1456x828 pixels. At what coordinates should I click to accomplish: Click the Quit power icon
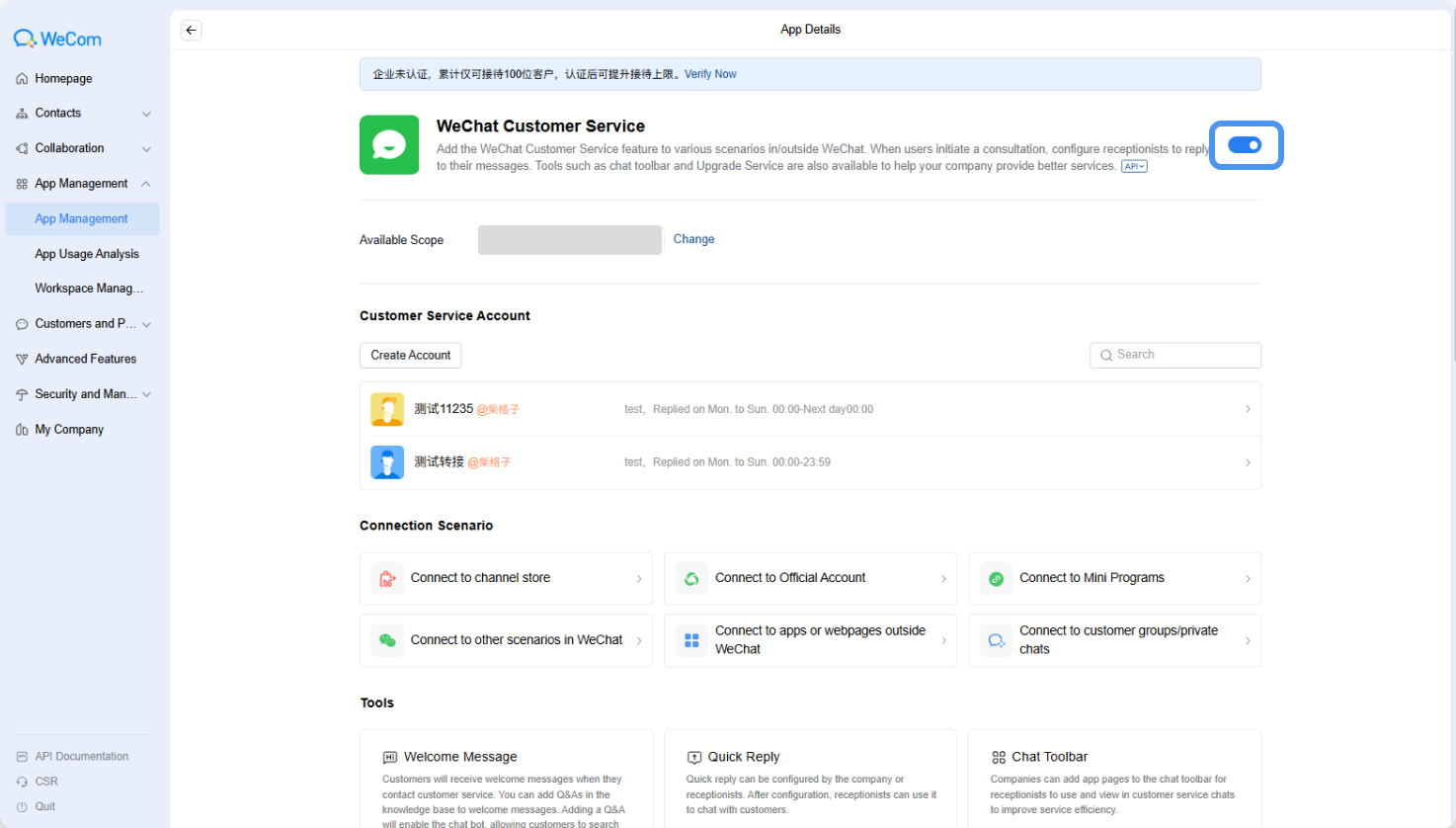(22, 807)
